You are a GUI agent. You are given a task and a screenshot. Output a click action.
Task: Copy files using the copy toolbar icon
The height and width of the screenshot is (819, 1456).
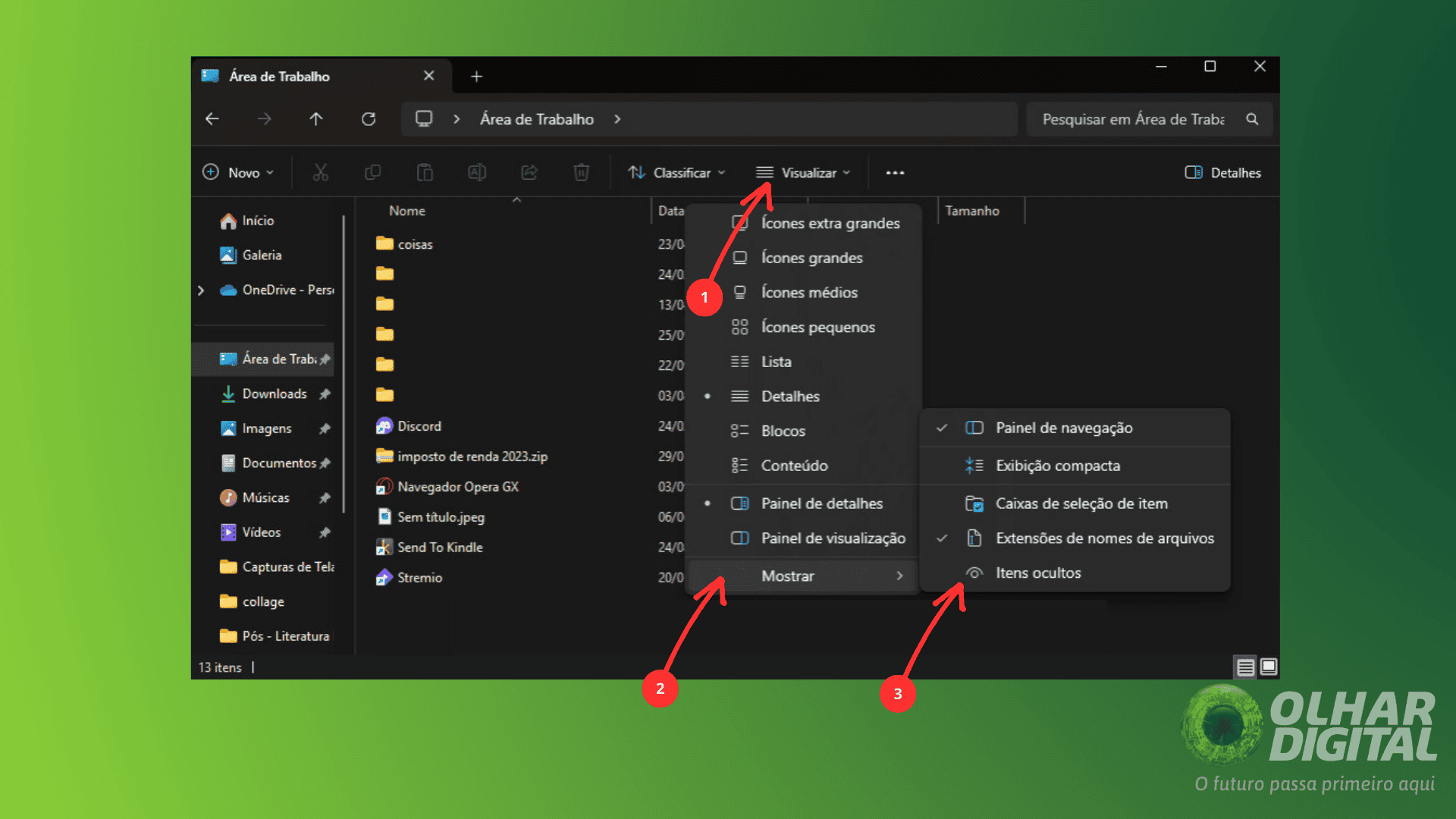[372, 172]
